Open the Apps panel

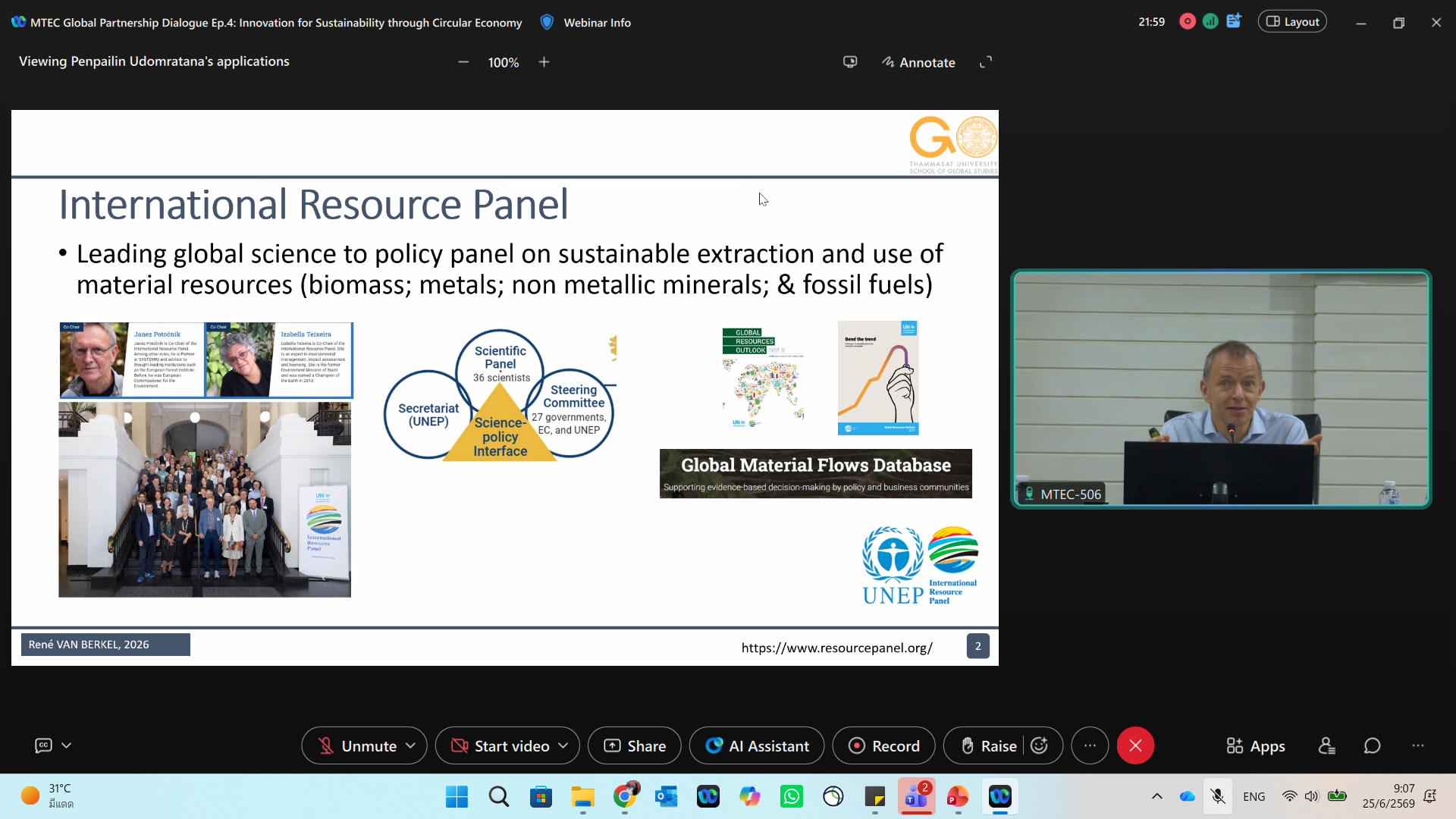point(1256,746)
